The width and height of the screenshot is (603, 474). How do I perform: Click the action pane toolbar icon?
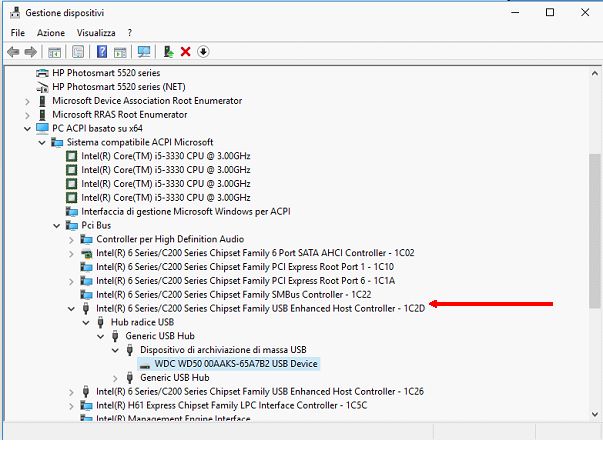(x=120, y=52)
